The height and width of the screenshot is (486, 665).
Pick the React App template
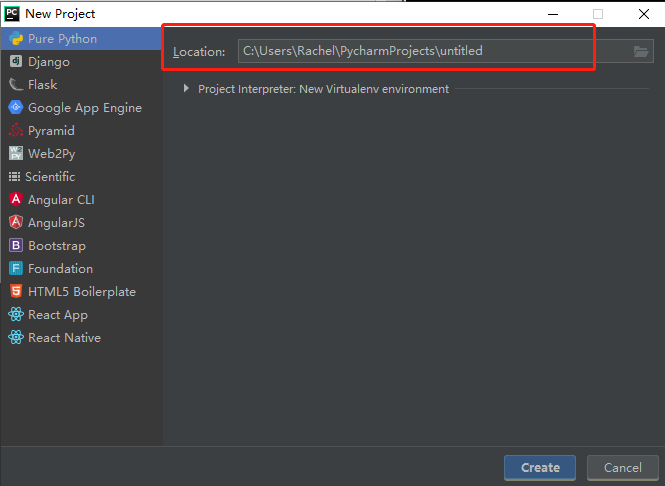pyautogui.click(x=81, y=314)
